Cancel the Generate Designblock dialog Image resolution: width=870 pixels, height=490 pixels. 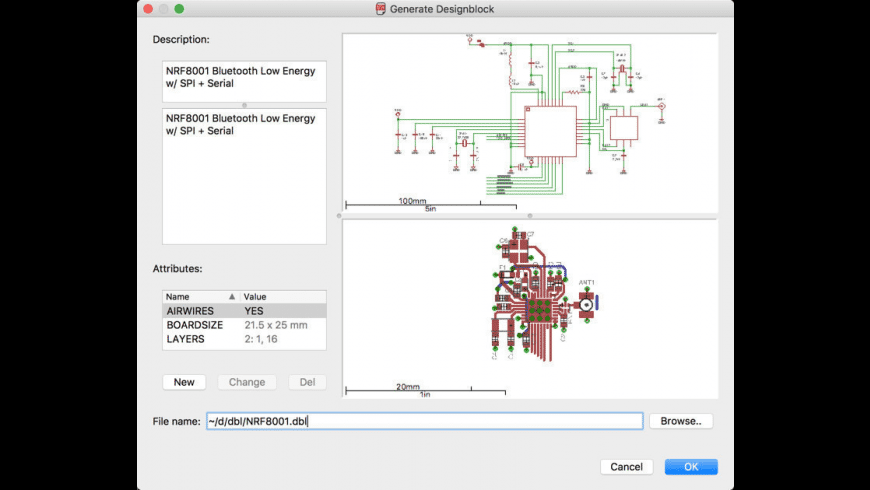(626, 467)
